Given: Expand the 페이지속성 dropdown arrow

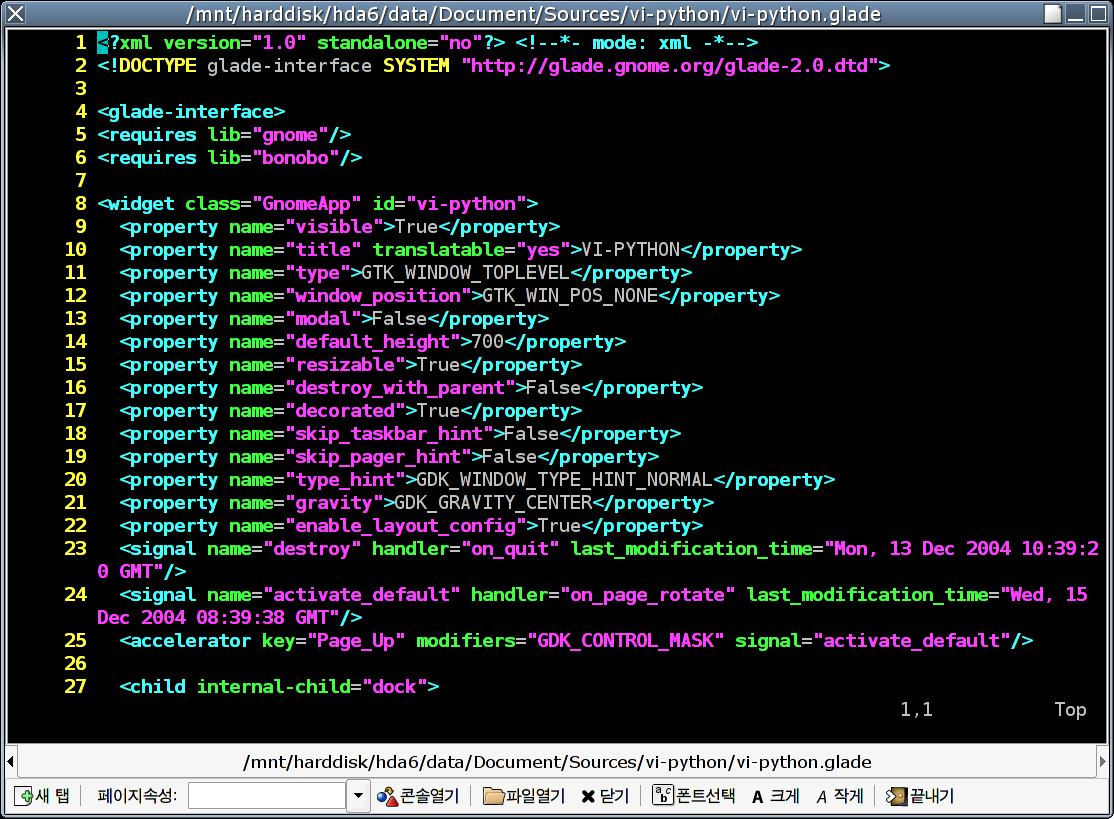Looking at the screenshot, I should tap(358, 796).
